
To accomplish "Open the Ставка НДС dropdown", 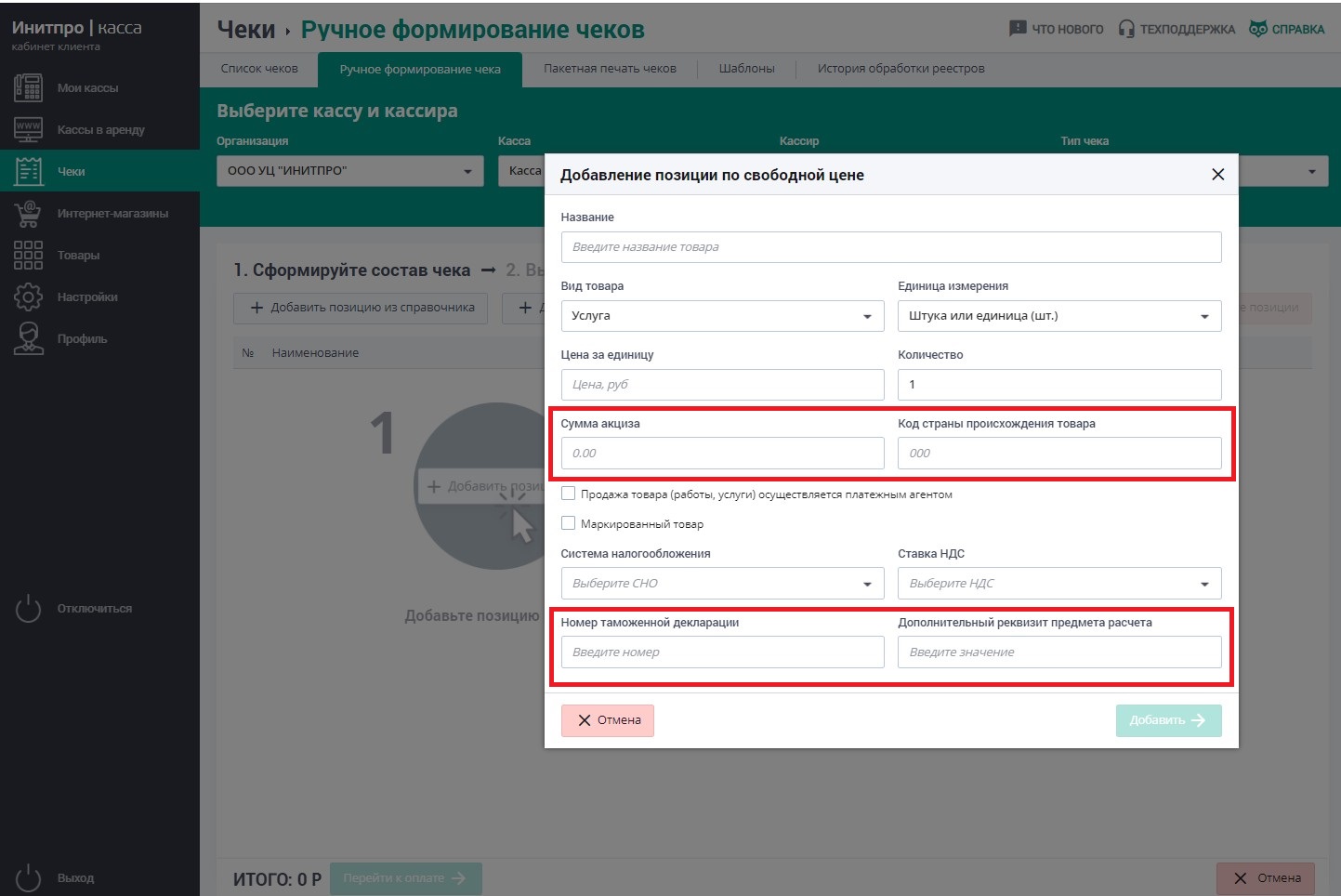I will [x=1058, y=584].
